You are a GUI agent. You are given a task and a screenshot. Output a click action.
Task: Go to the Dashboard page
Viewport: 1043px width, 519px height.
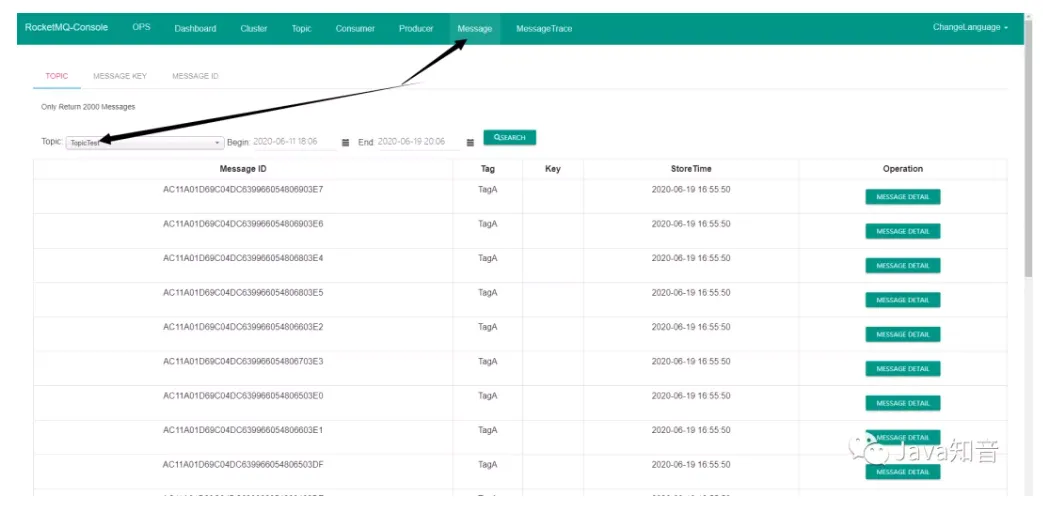(195, 29)
